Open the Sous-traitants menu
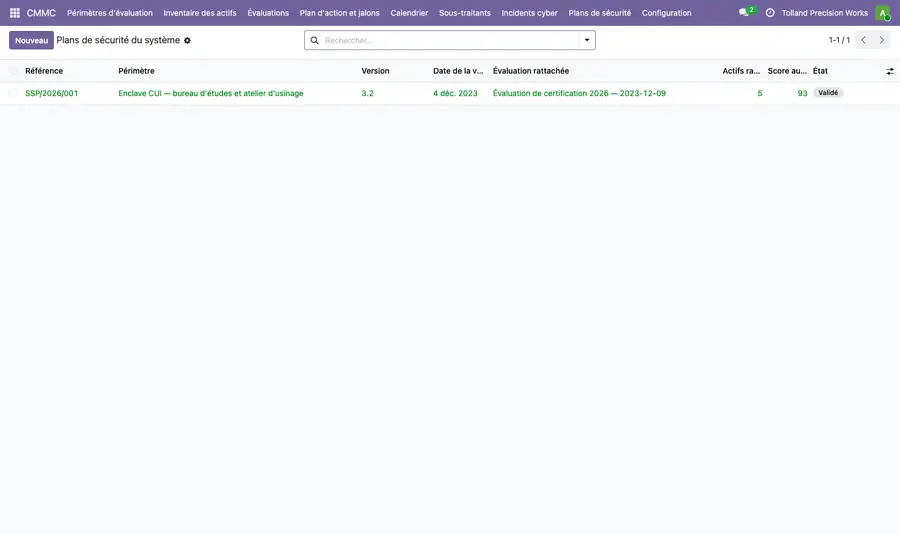 pyautogui.click(x=465, y=13)
